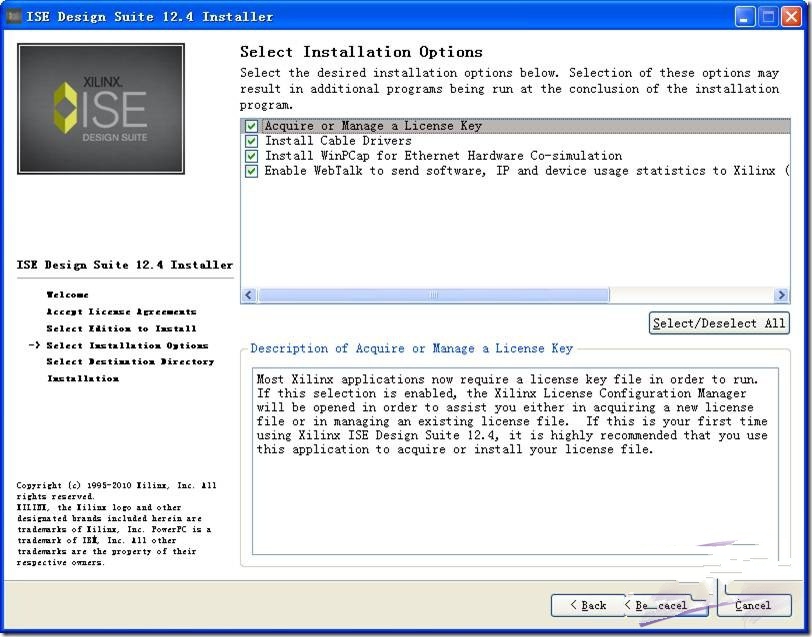Select 'Acquire or Manage a License Key' row
The width and height of the screenshot is (812, 637).
click(516, 126)
